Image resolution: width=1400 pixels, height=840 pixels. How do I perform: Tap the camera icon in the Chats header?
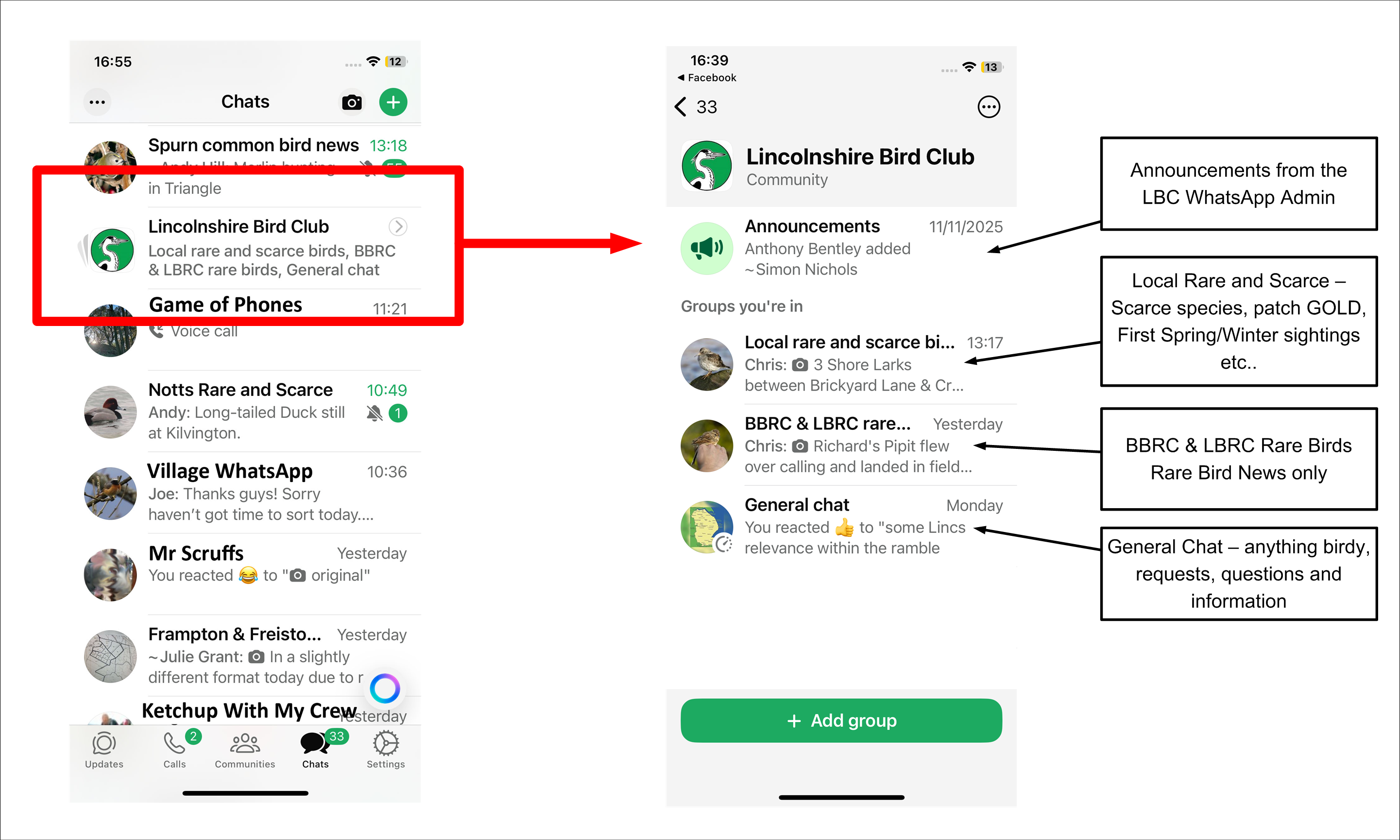tap(351, 103)
